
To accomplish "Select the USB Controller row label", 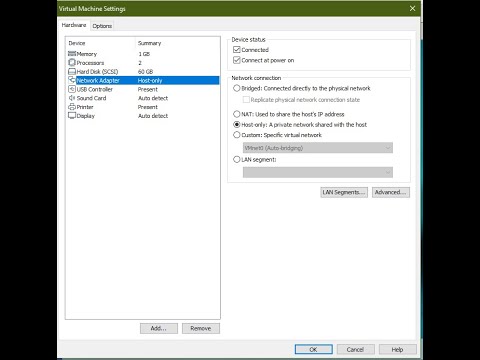I will click(x=95, y=89).
